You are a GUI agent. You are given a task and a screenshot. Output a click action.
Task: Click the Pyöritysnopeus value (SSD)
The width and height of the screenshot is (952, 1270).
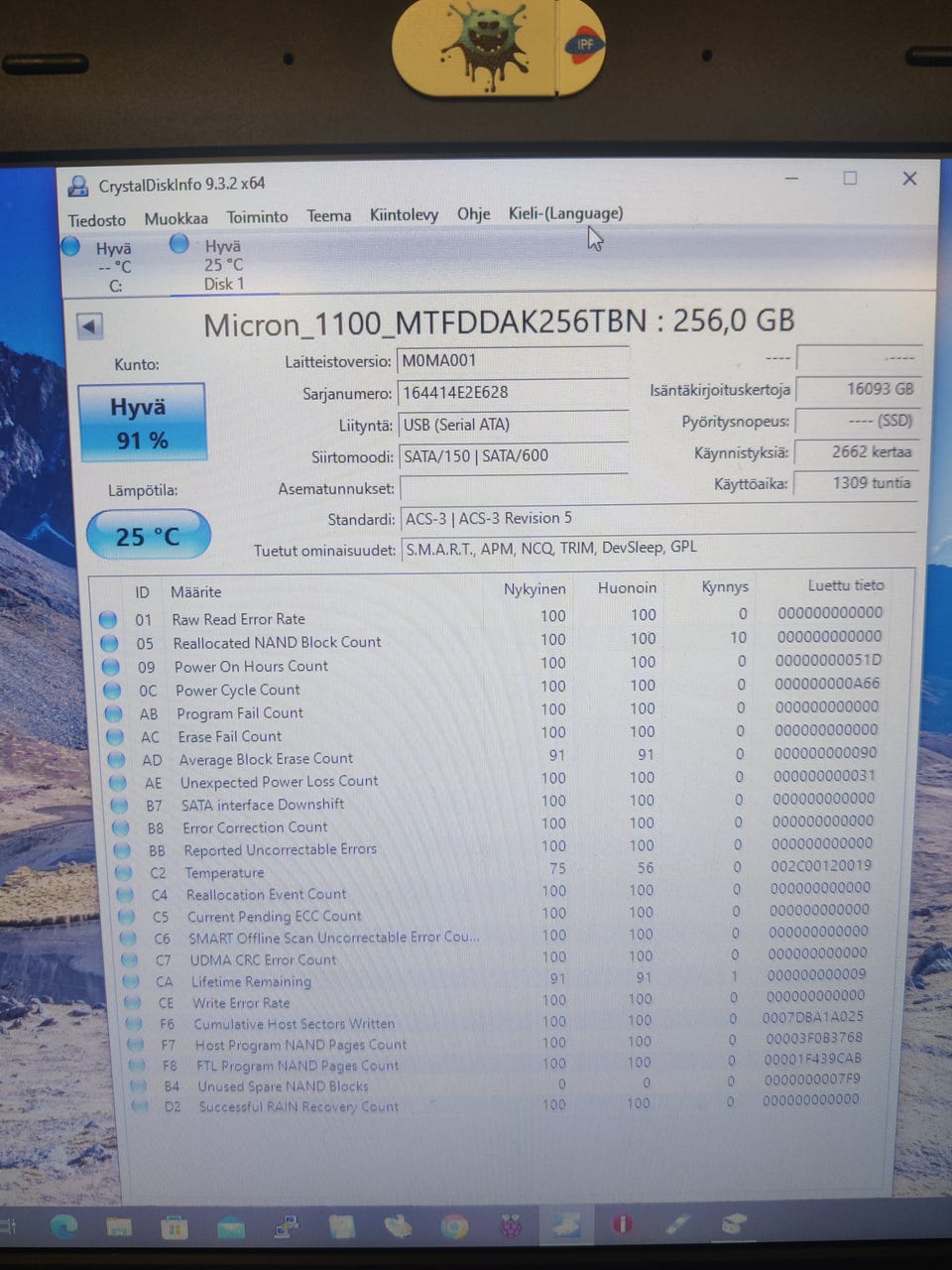click(857, 421)
